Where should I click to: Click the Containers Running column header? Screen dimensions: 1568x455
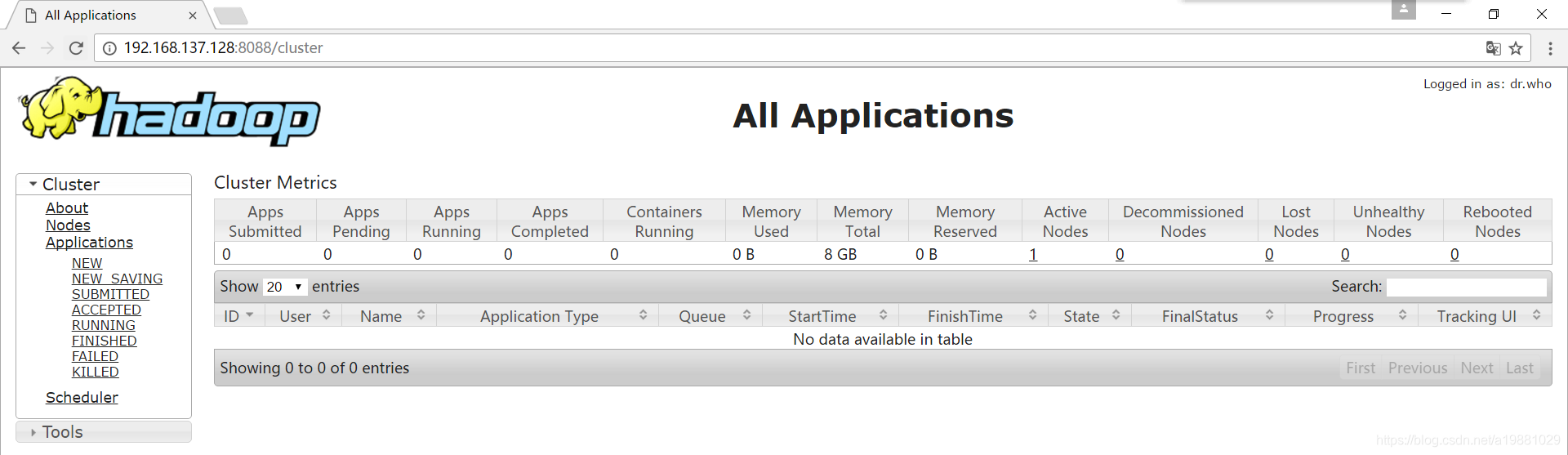click(664, 221)
